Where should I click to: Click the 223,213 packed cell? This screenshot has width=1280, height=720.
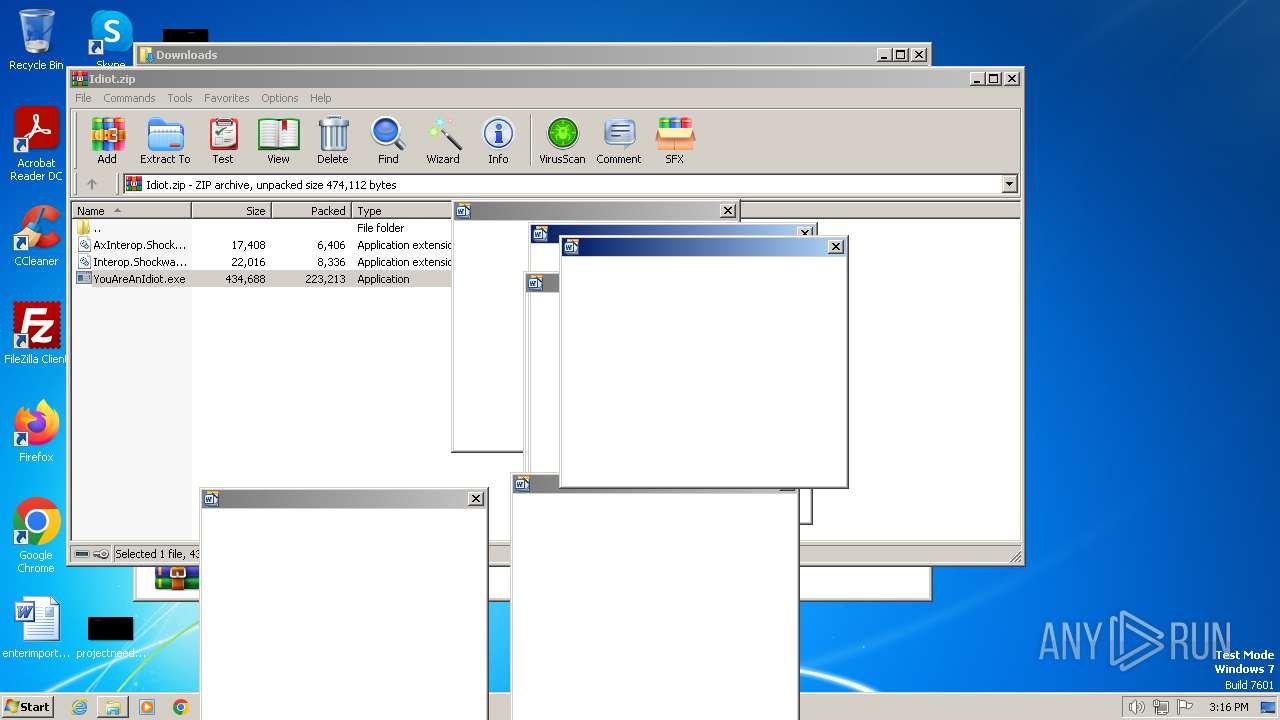click(325, 279)
